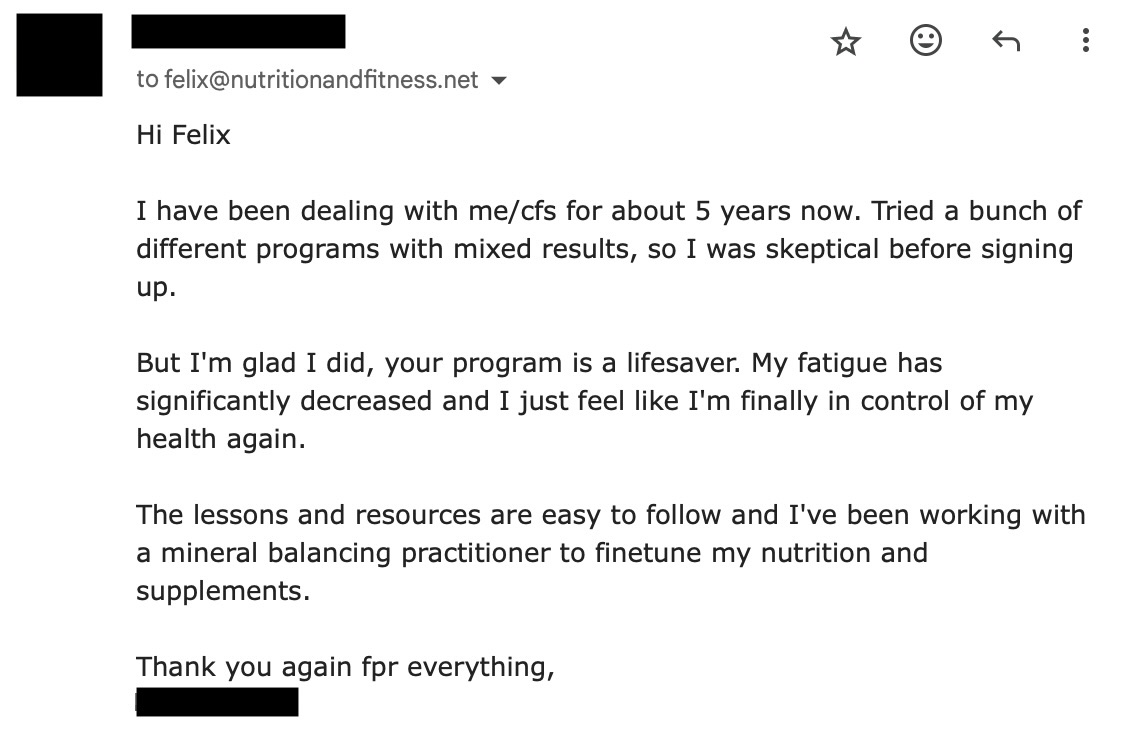Click "The lessons and resources" sentence start
This screenshot has height=734, width=1134.
(308, 515)
